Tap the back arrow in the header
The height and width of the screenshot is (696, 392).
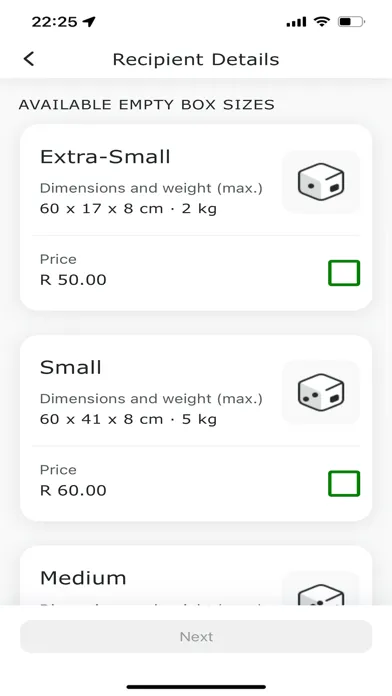coord(29,59)
